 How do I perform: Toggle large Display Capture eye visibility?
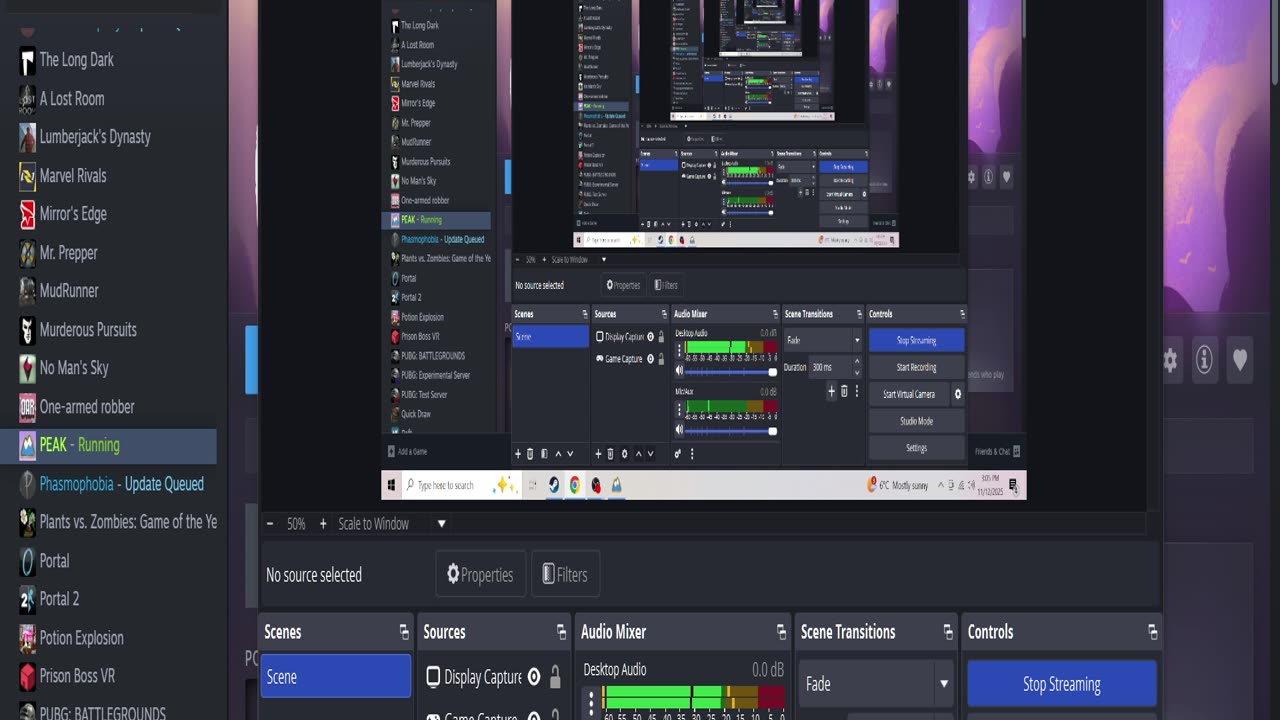point(534,677)
